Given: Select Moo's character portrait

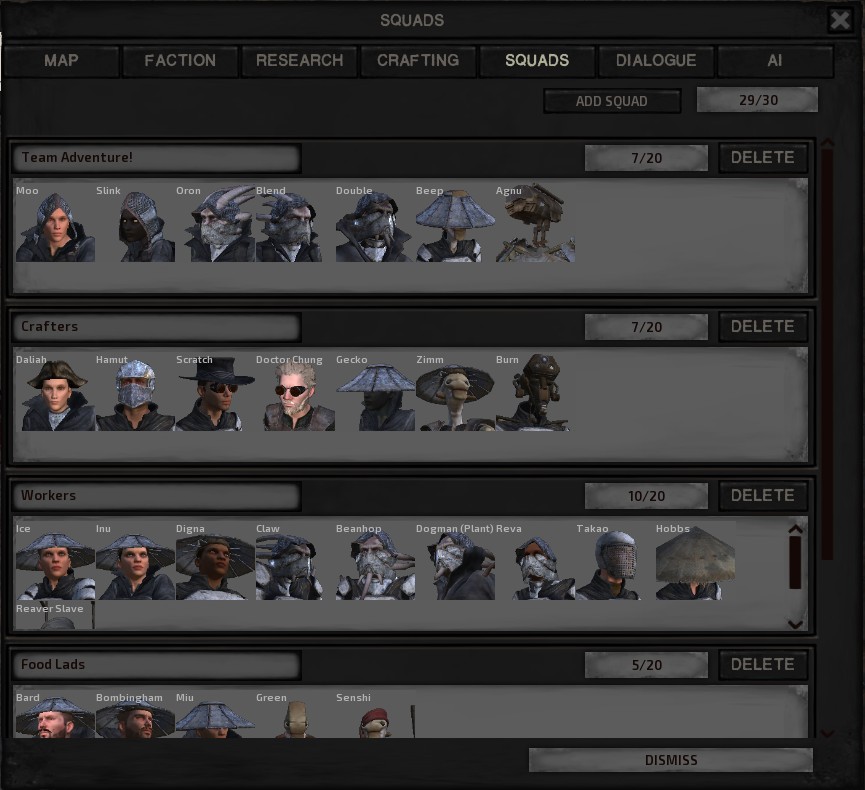Looking at the screenshot, I should [55, 223].
